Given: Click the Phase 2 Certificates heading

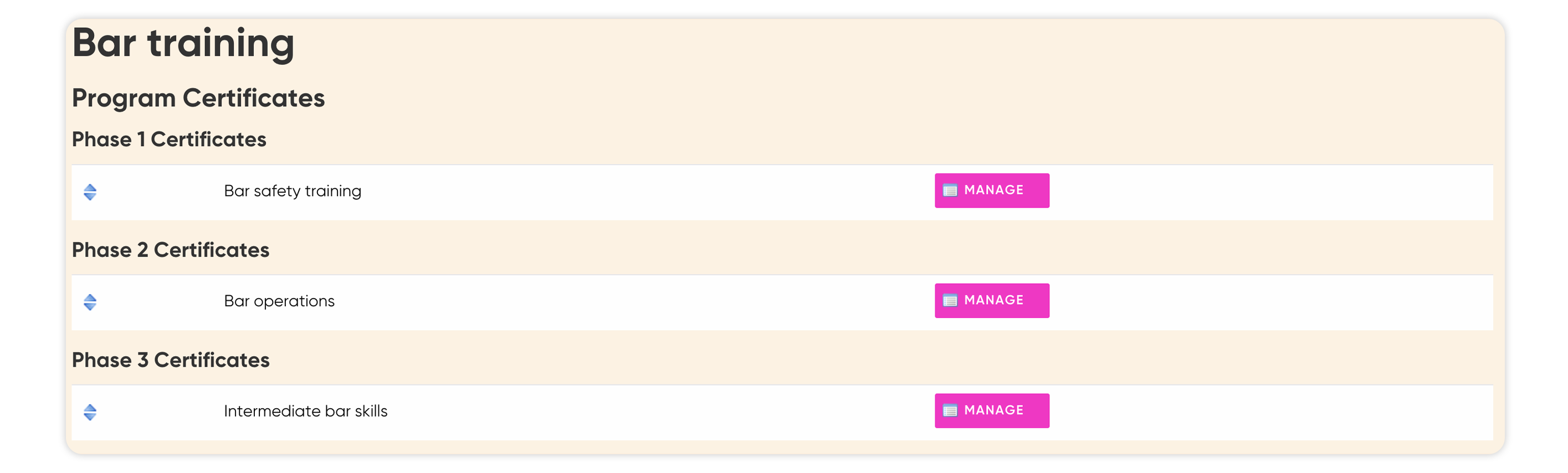Looking at the screenshot, I should 171,250.
